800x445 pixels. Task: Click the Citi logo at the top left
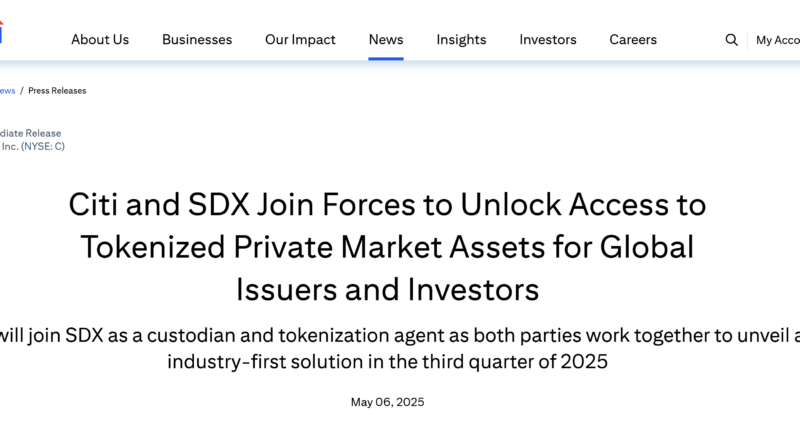coord(2,32)
